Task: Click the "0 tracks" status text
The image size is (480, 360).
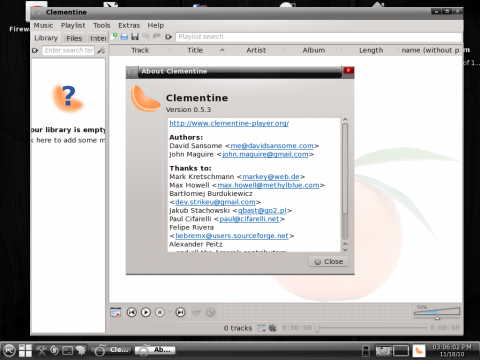Action: [238, 328]
